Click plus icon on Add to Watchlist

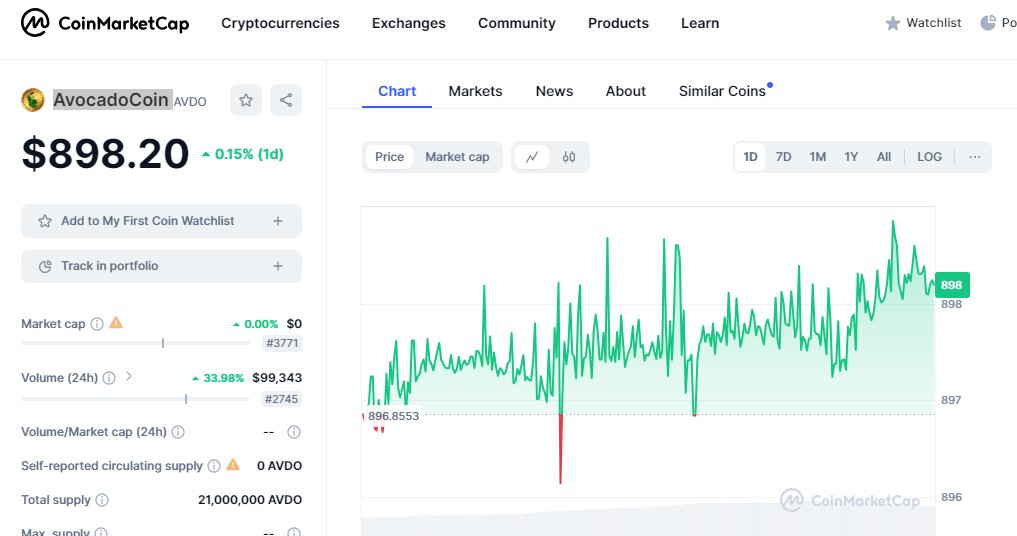(x=278, y=221)
